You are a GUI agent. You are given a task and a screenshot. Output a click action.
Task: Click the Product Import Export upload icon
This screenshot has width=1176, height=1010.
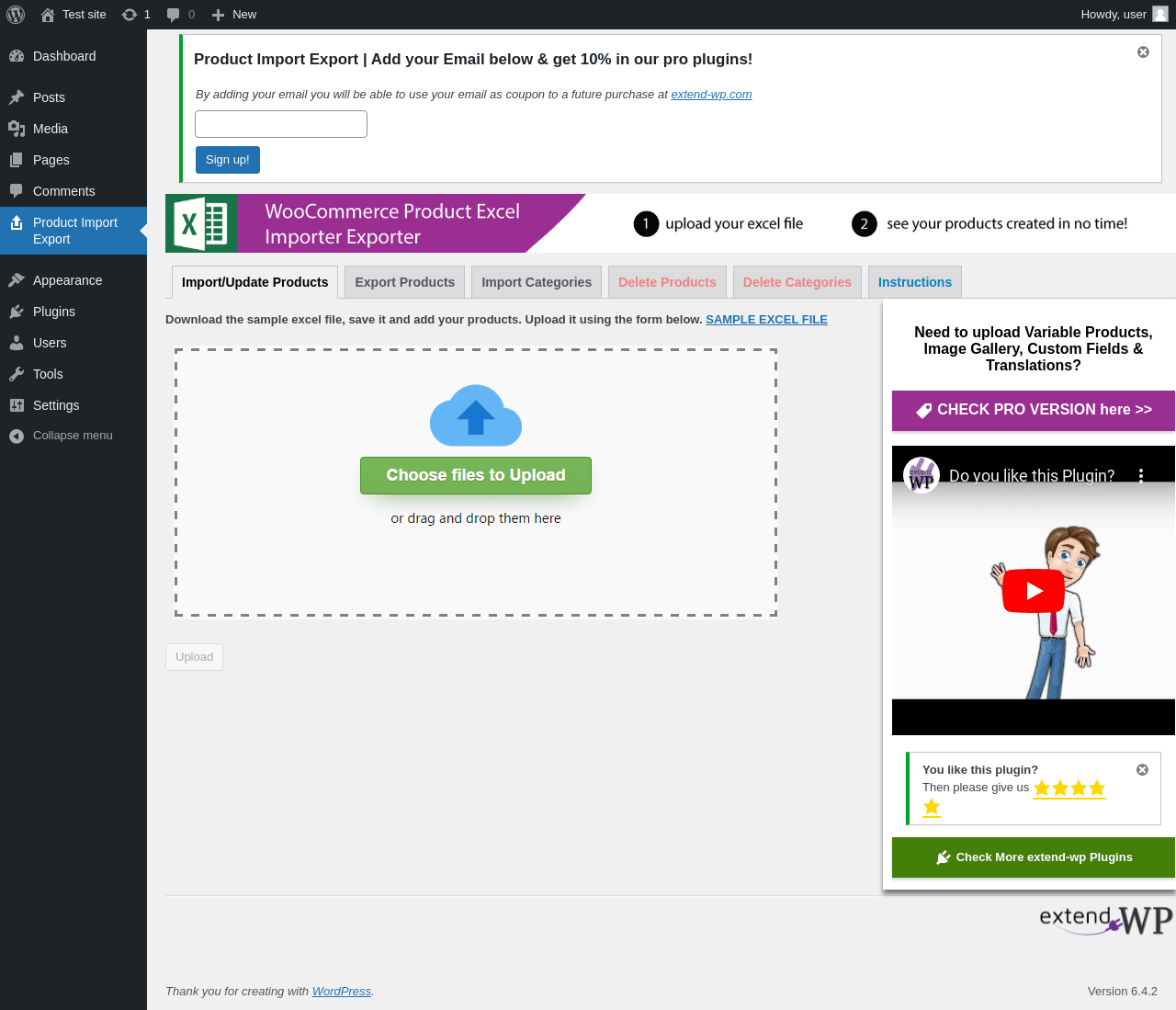(17, 222)
